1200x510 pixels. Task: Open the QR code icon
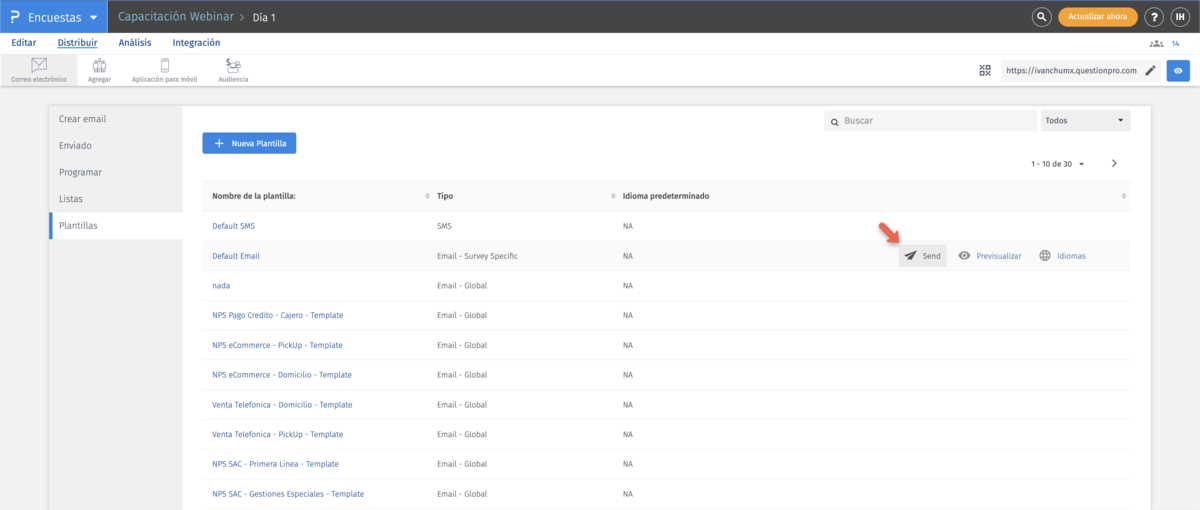pyautogui.click(x=985, y=71)
